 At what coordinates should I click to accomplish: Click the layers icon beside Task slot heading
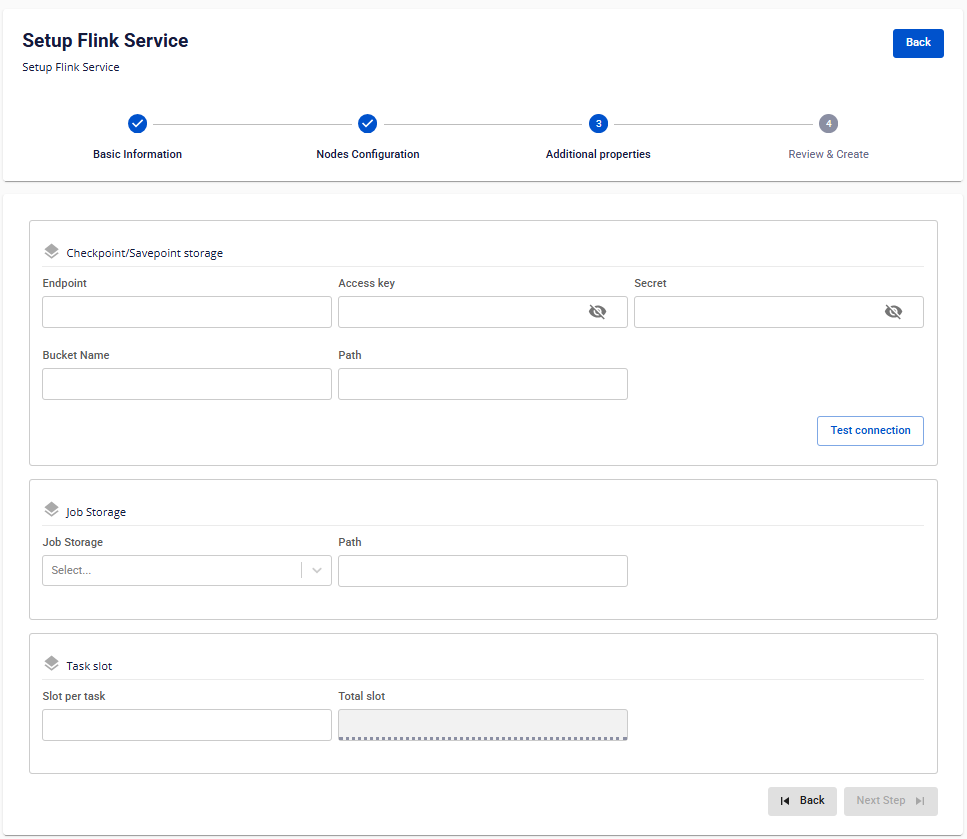51,664
